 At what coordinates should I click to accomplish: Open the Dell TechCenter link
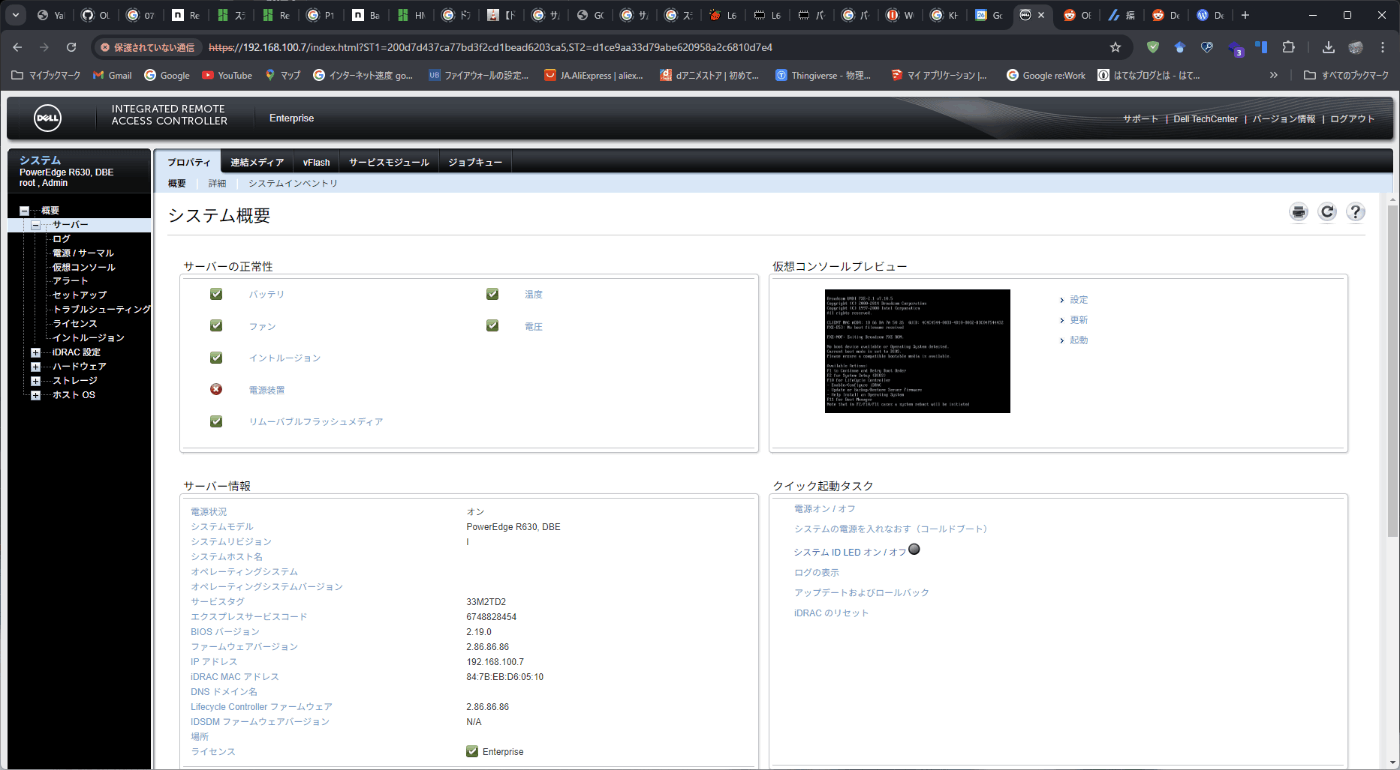(1206, 119)
